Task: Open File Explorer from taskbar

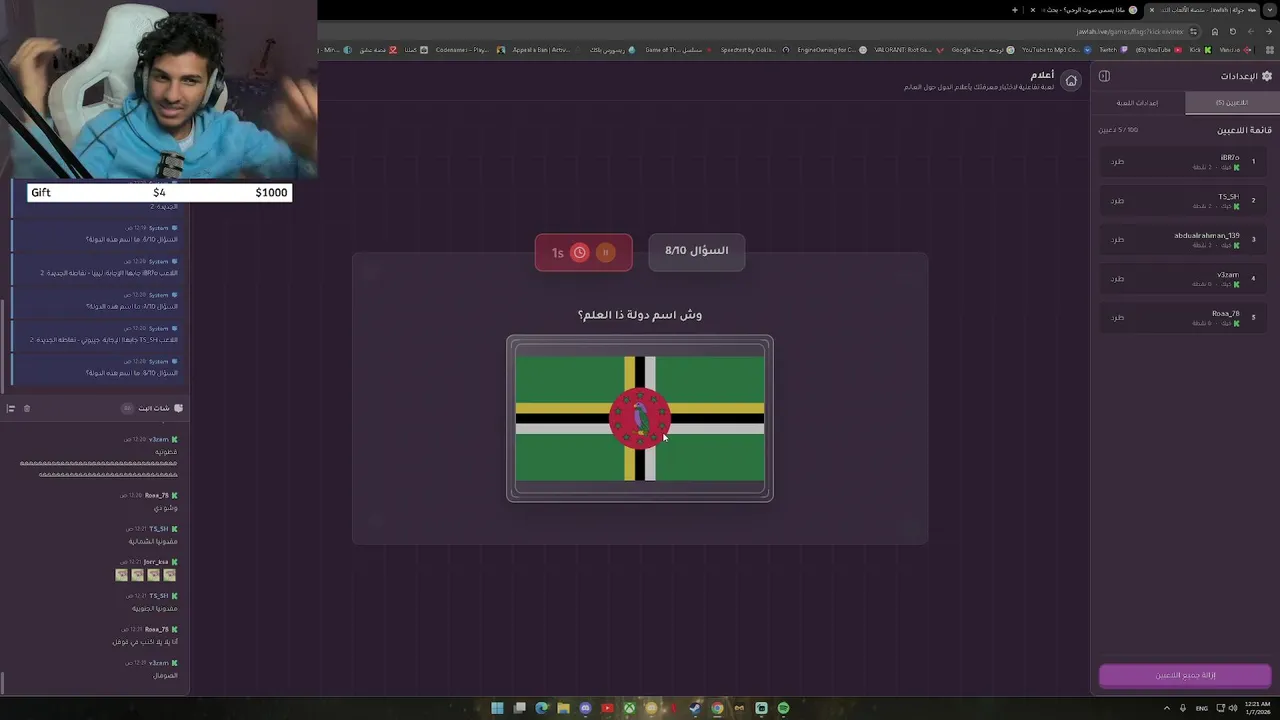Action: coord(563,708)
